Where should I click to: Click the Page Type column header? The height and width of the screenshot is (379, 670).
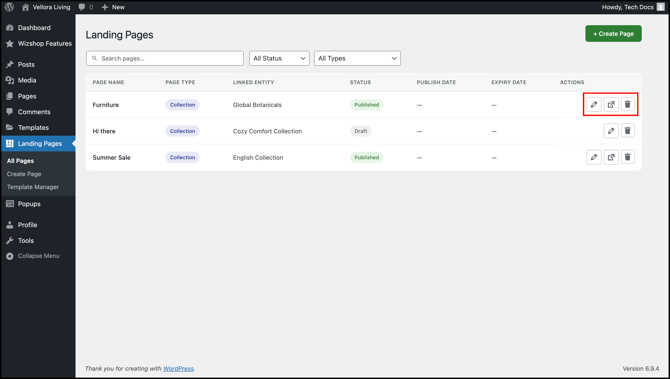click(x=180, y=82)
